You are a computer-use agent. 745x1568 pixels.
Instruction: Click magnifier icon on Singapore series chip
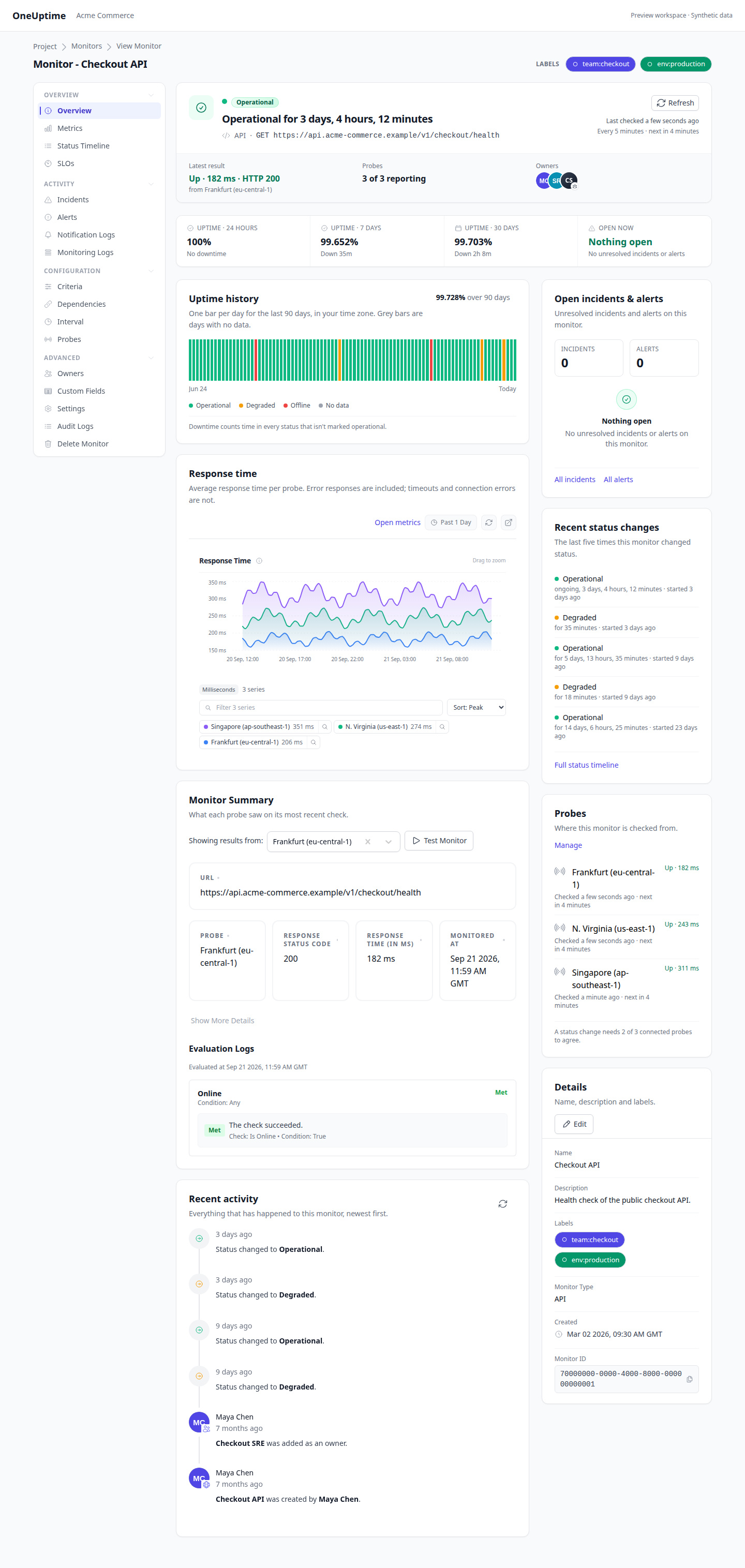325,726
